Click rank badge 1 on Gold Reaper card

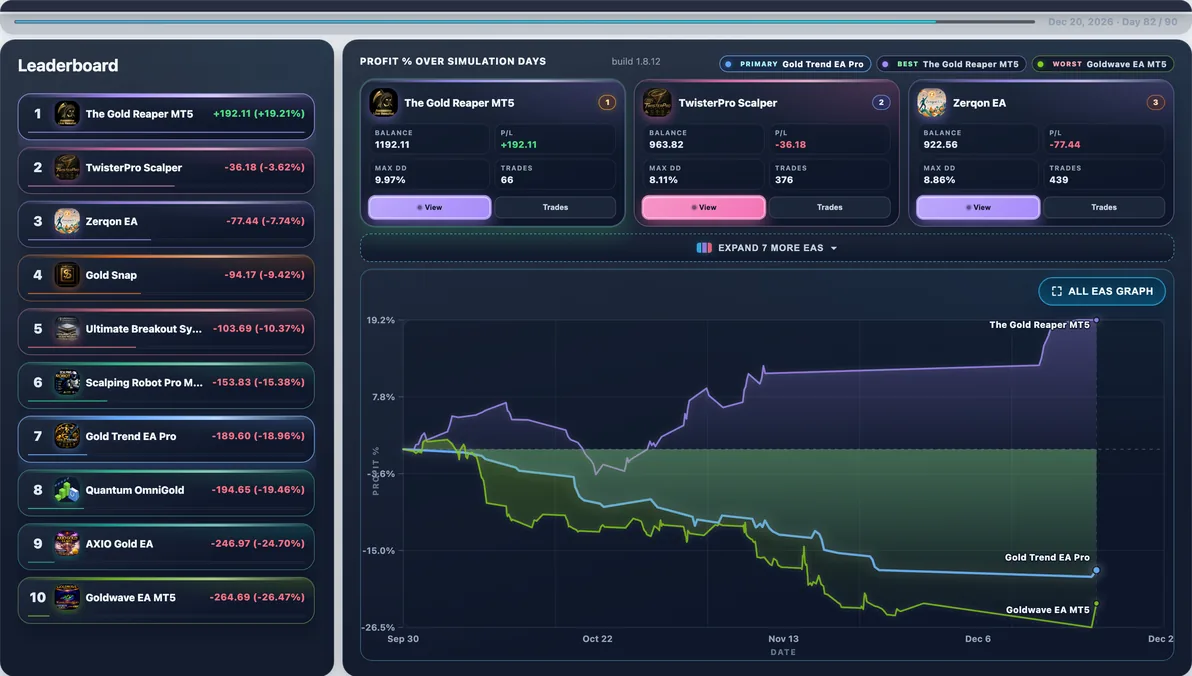coord(607,102)
